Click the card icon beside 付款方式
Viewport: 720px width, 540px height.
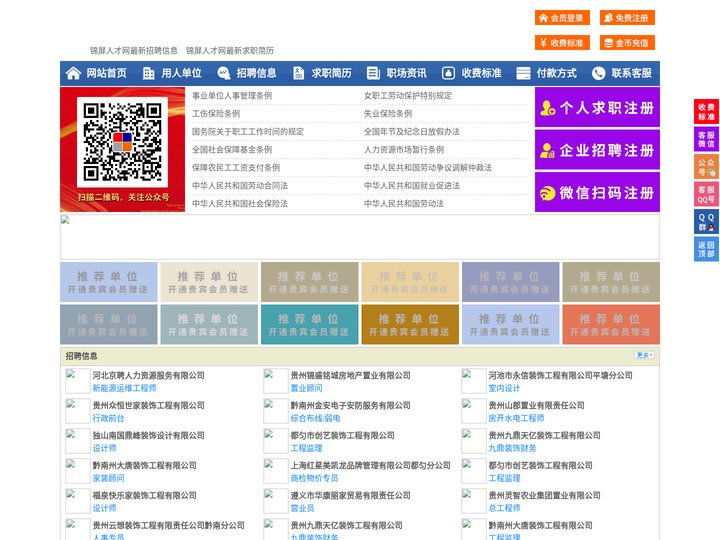523,73
